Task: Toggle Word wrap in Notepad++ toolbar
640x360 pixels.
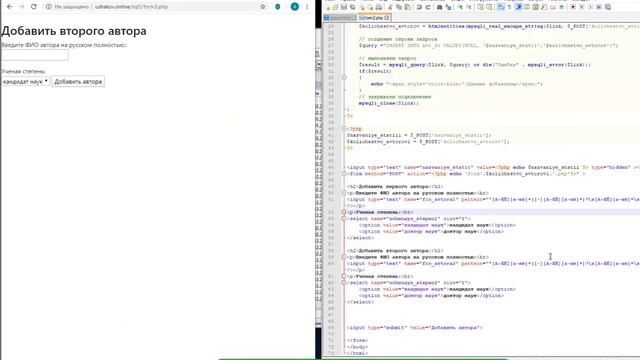Action: click(x=500, y=7)
